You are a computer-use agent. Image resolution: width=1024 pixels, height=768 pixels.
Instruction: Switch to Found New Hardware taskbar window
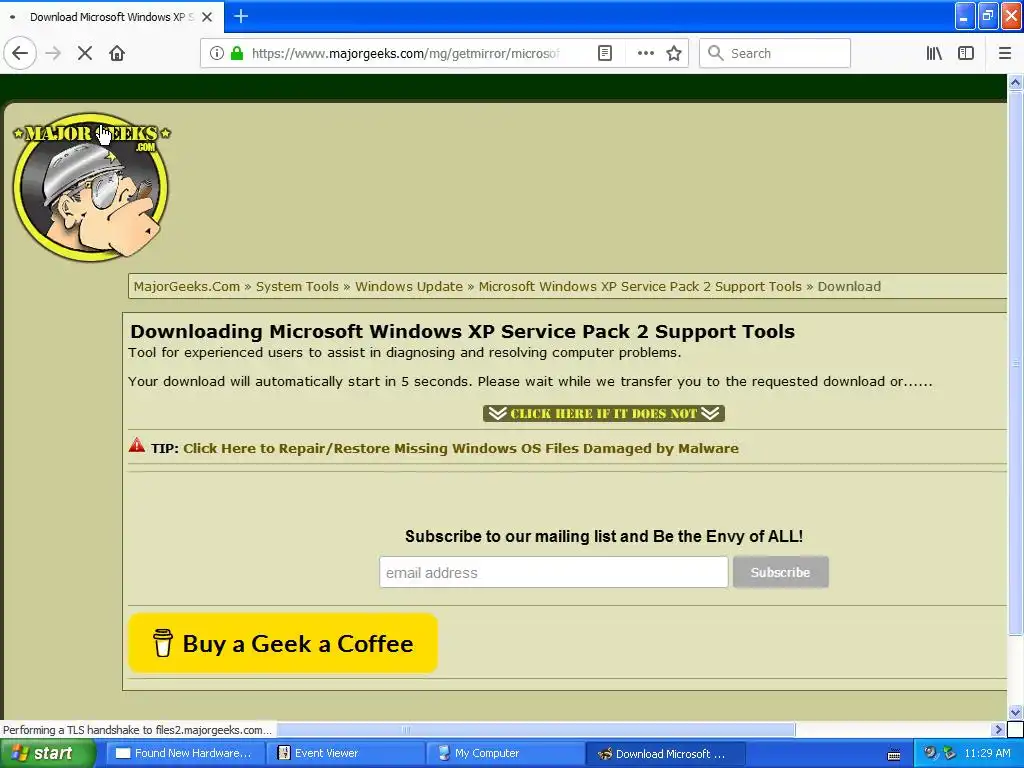tap(184, 754)
